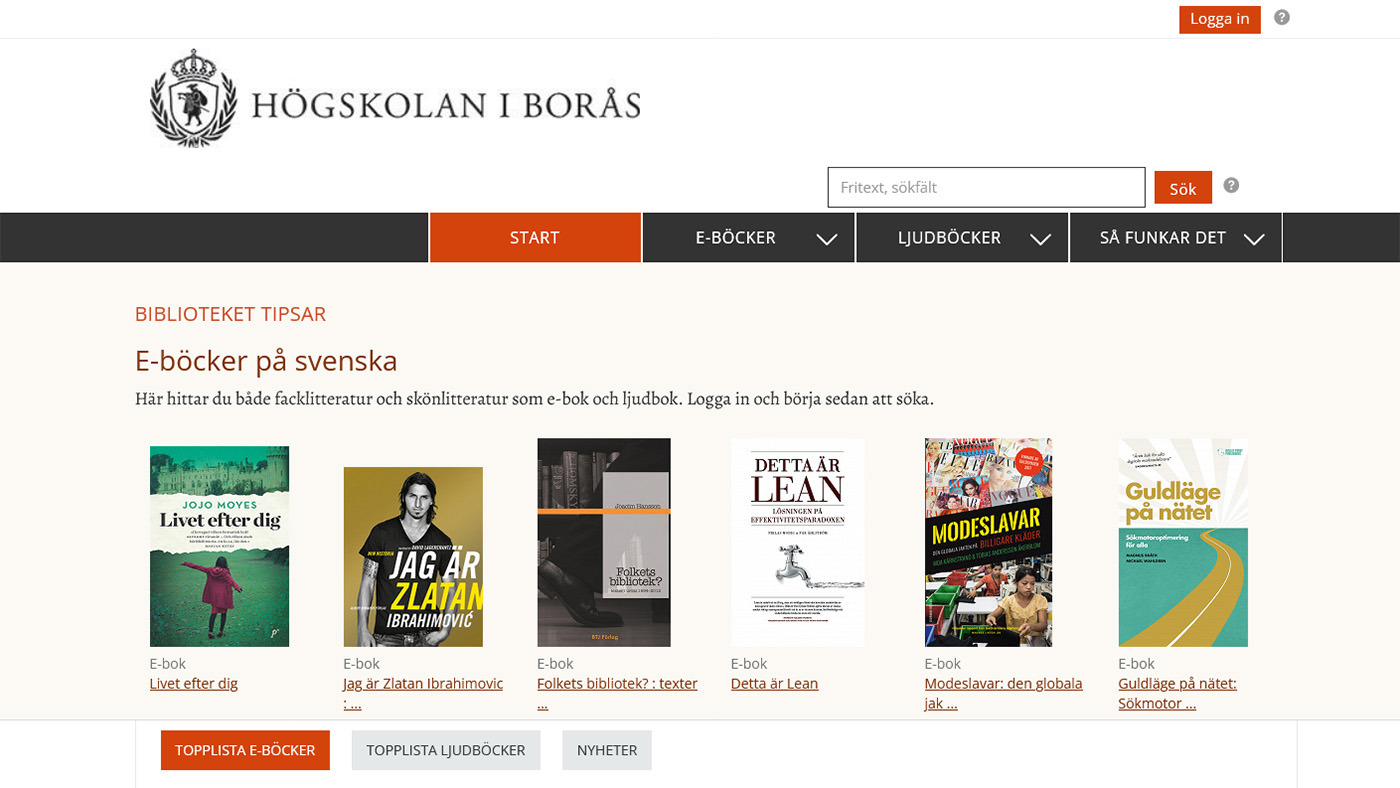
Task: Open the Livet efter dig book cover
Action: 219,546
